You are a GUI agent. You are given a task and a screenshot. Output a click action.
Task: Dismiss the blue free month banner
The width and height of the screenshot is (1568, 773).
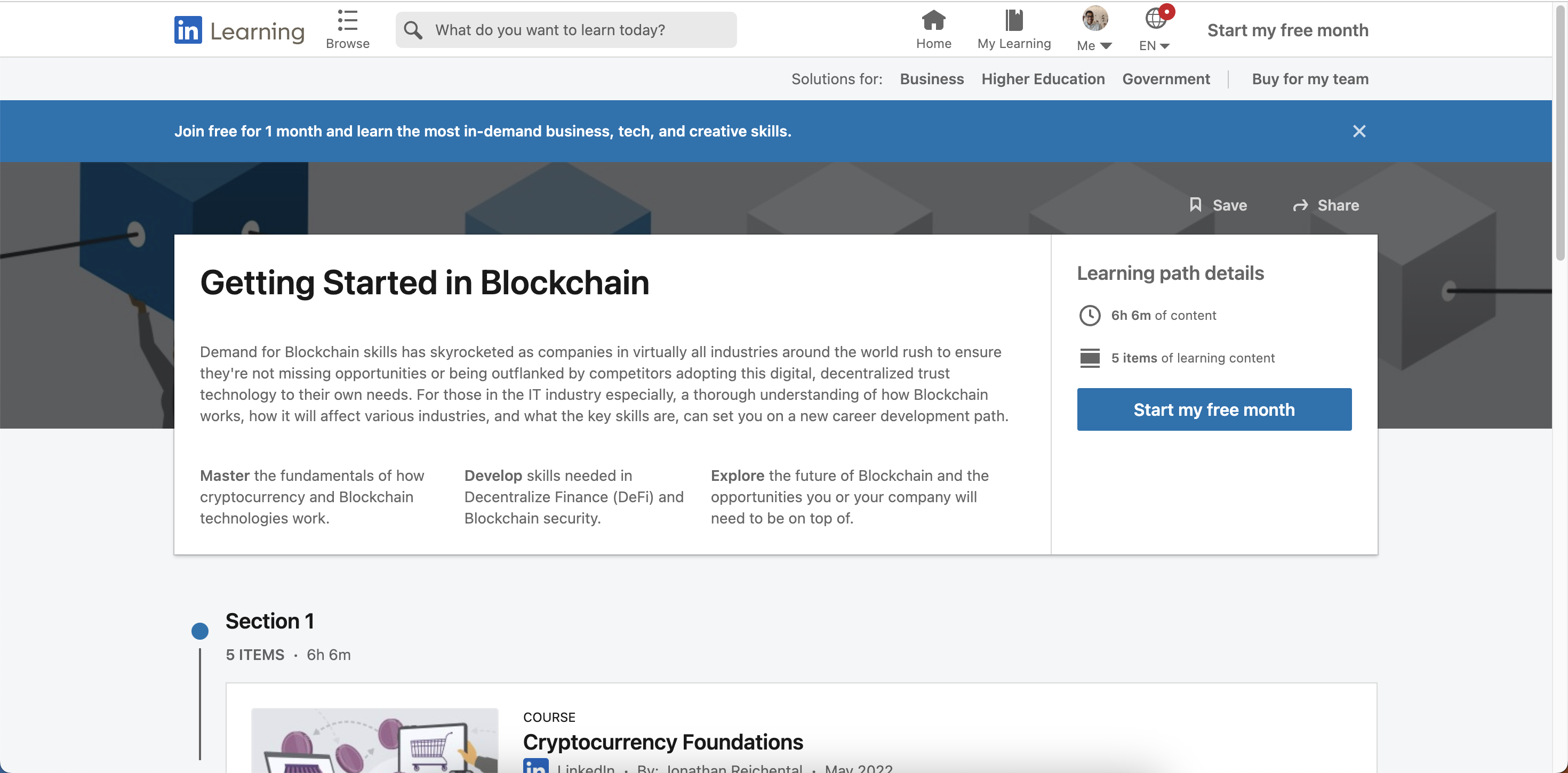click(x=1358, y=132)
